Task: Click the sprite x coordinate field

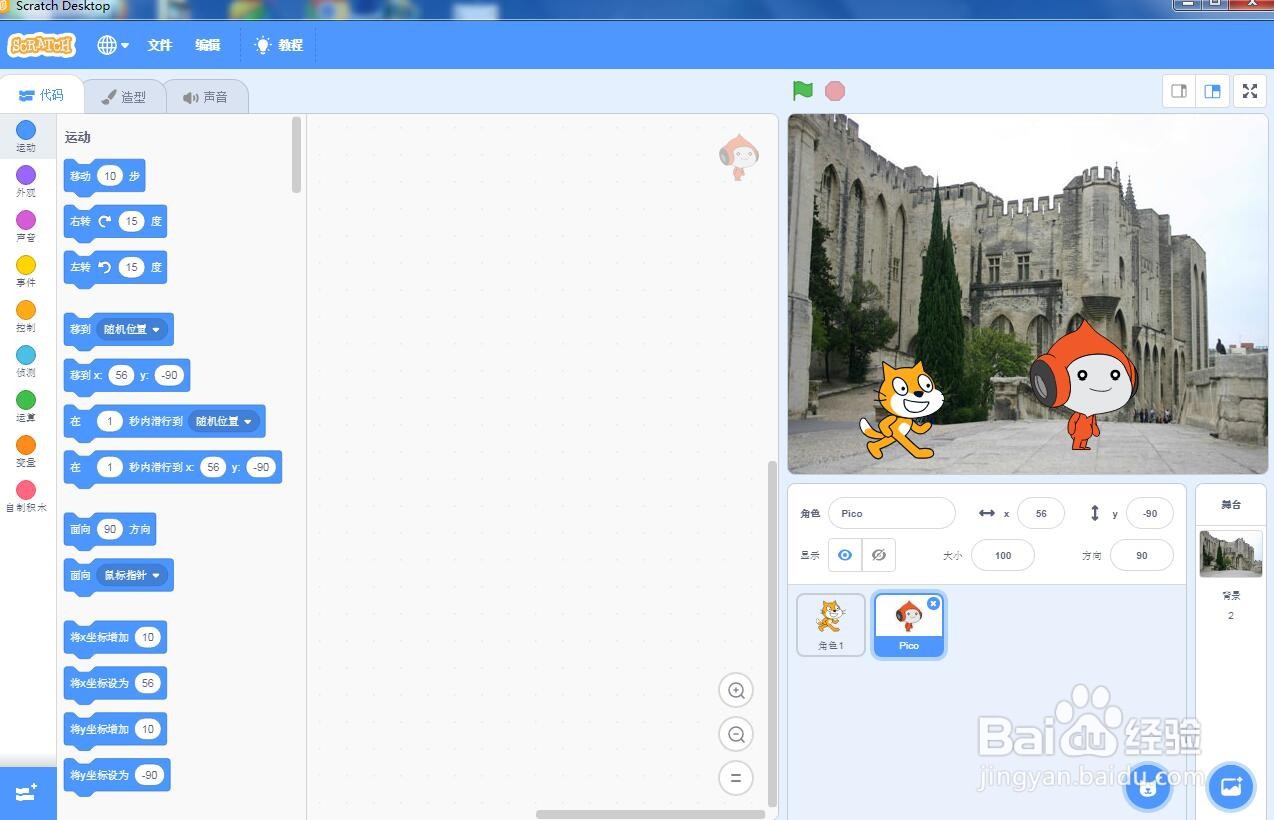Action: (x=1041, y=513)
